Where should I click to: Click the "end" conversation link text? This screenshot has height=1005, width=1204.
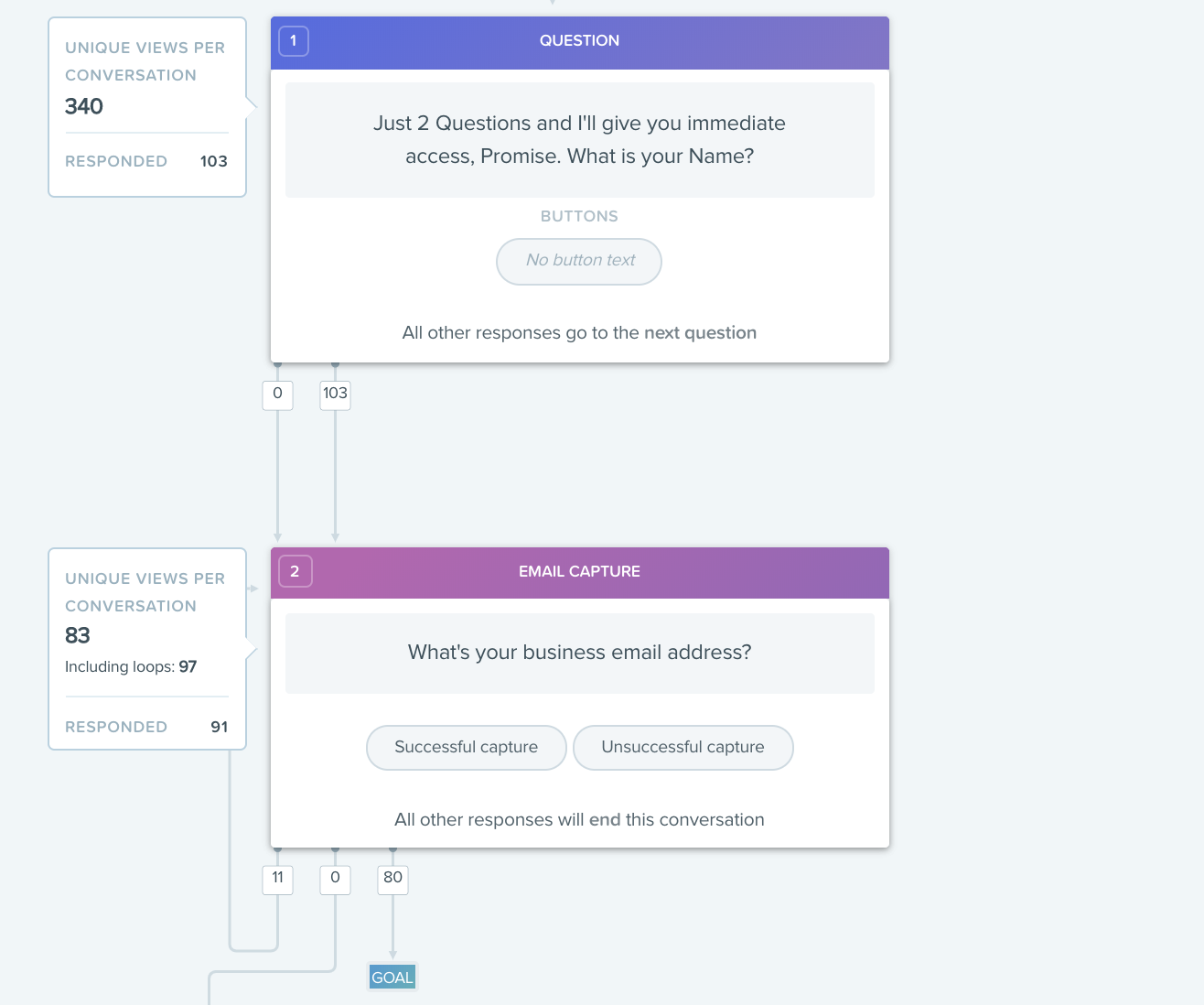click(605, 820)
